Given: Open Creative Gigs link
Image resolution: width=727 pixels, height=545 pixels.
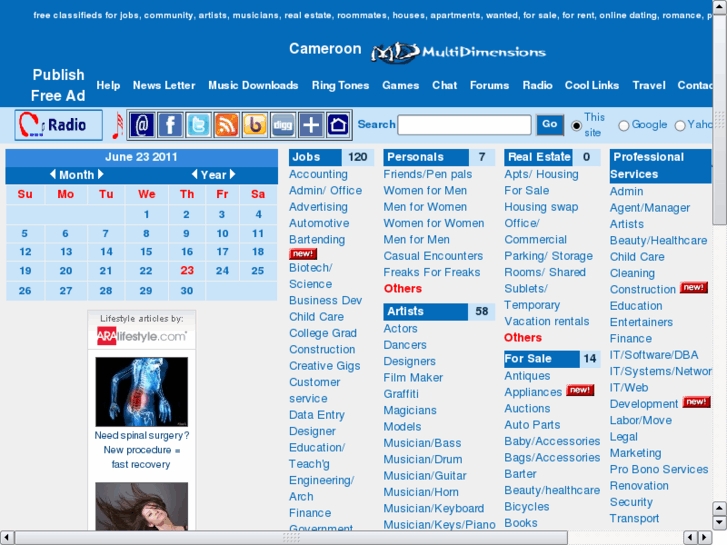Looking at the screenshot, I should point(325,366).
